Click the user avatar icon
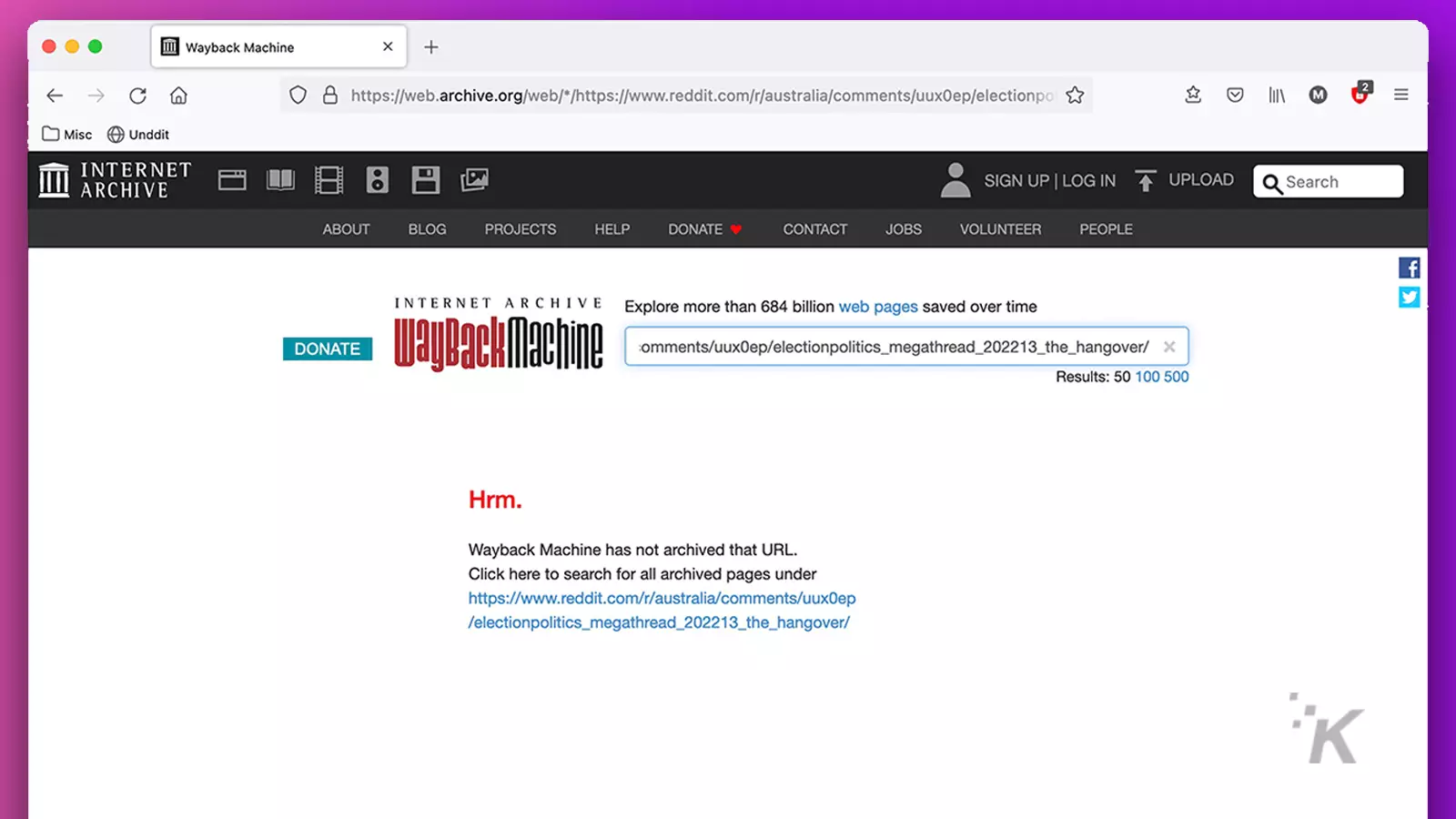1456x819 pixels. 955,180
